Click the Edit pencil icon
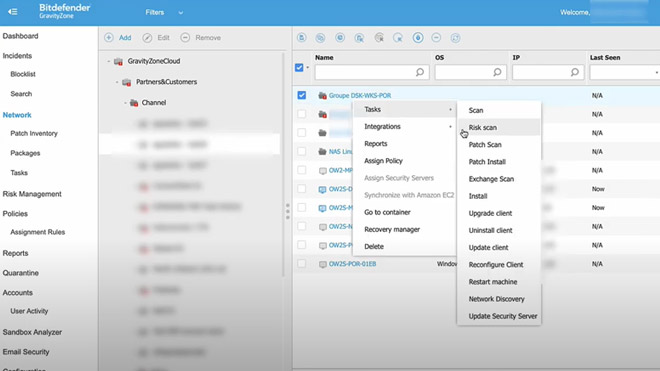 click(x=147, y=38)
